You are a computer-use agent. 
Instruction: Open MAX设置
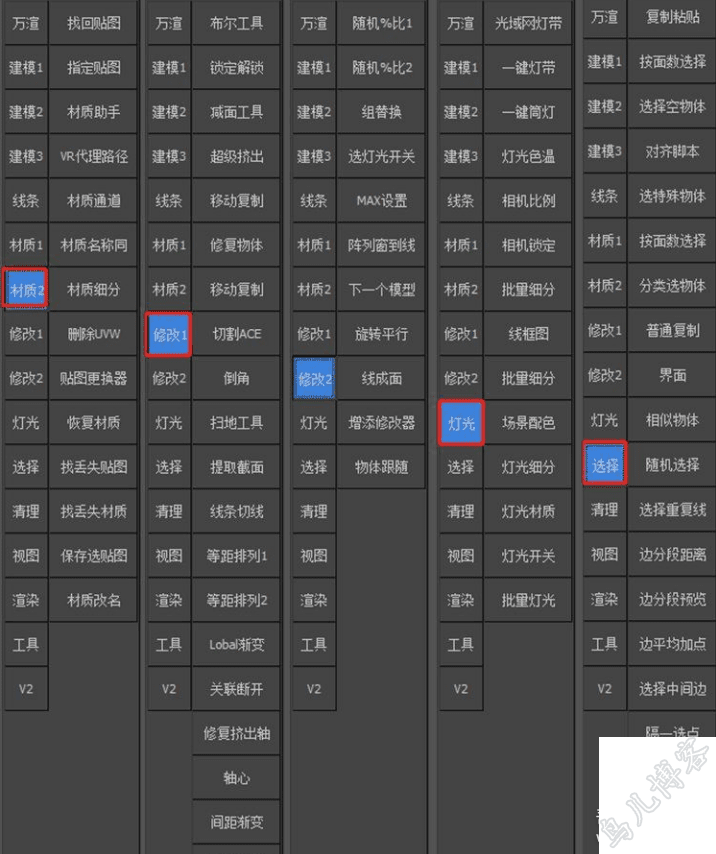tap(381, 201)
